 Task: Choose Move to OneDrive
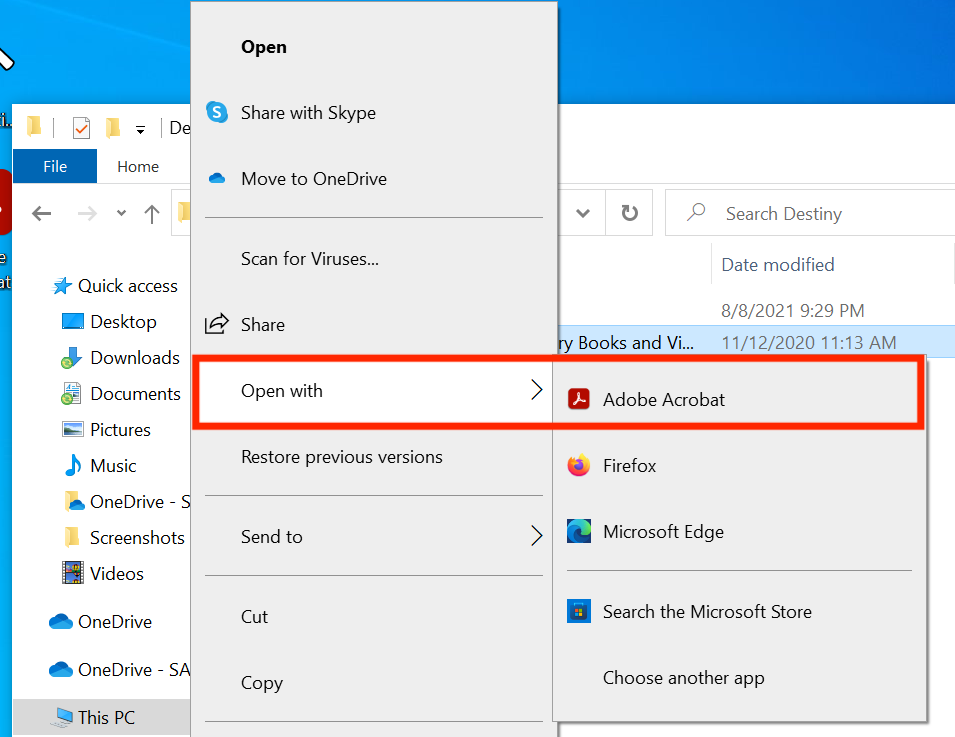(374, 178)
